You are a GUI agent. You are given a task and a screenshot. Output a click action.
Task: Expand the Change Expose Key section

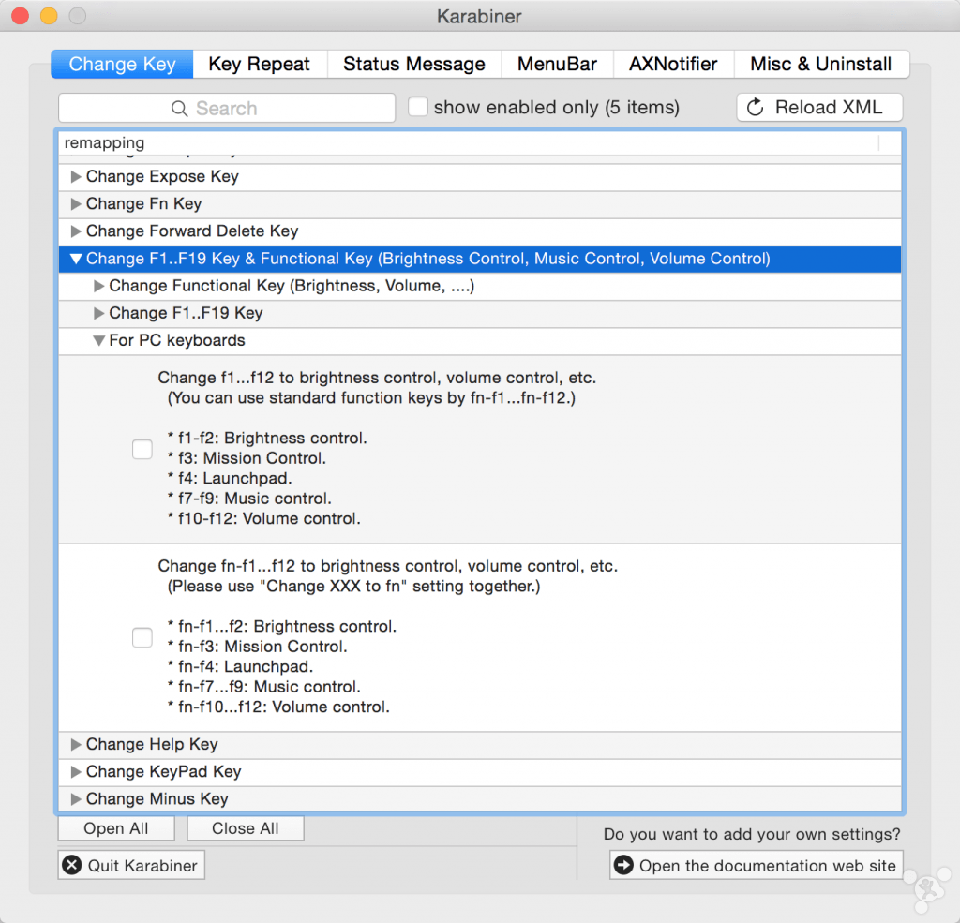(76, 177)
